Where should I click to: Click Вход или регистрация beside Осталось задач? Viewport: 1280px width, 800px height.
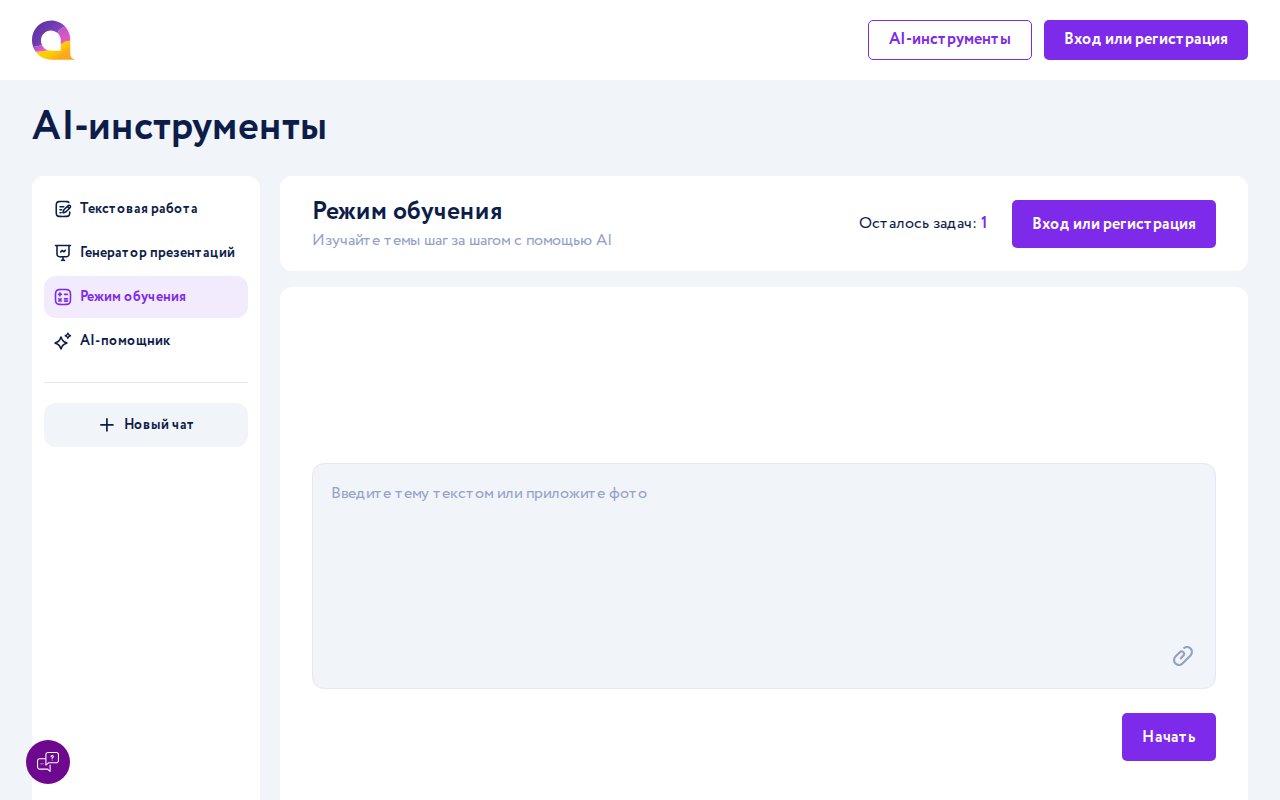pyautogui.click(x=1114, y=224)
